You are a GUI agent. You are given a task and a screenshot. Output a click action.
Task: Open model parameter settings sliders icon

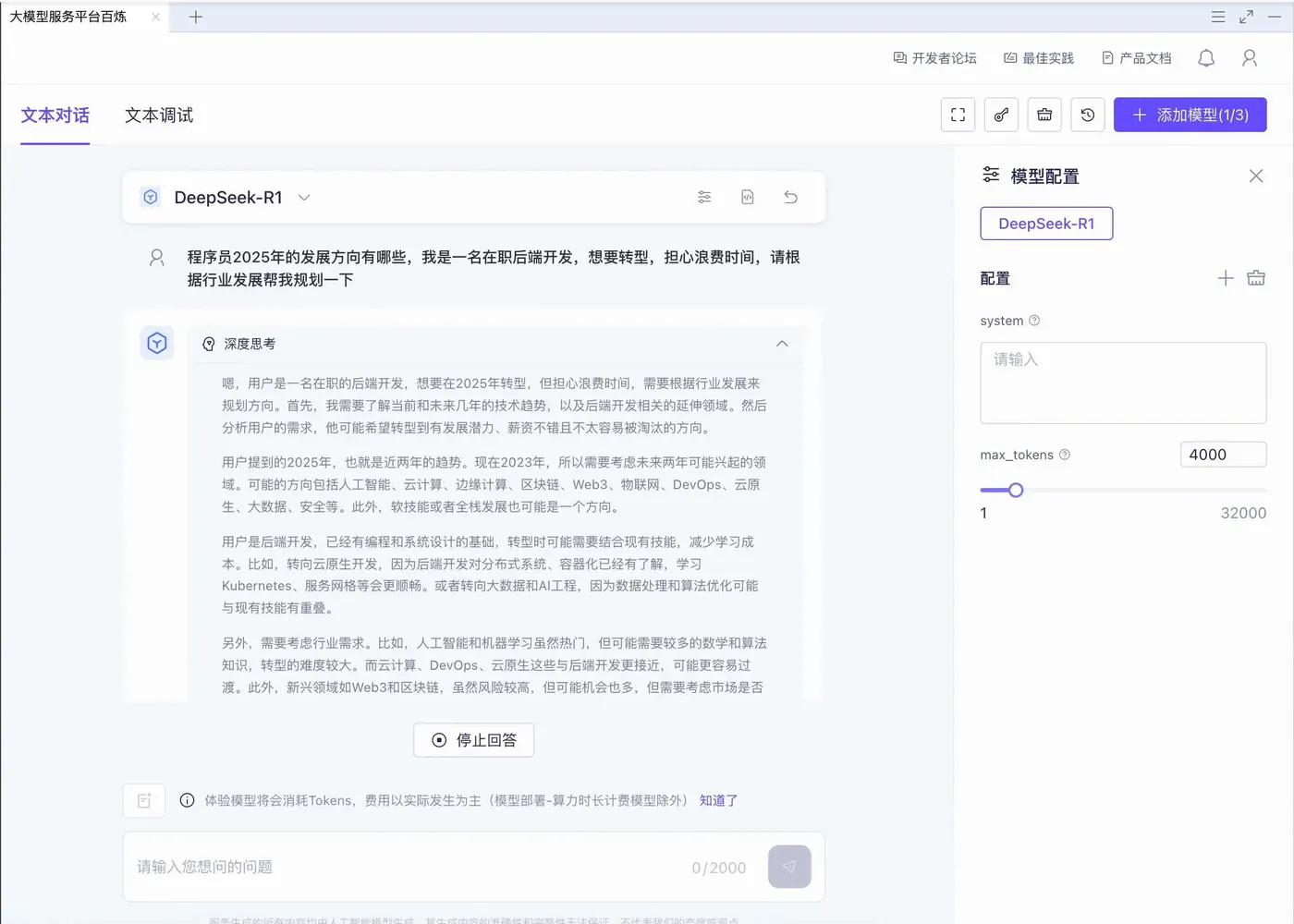(x=704, y=197)
